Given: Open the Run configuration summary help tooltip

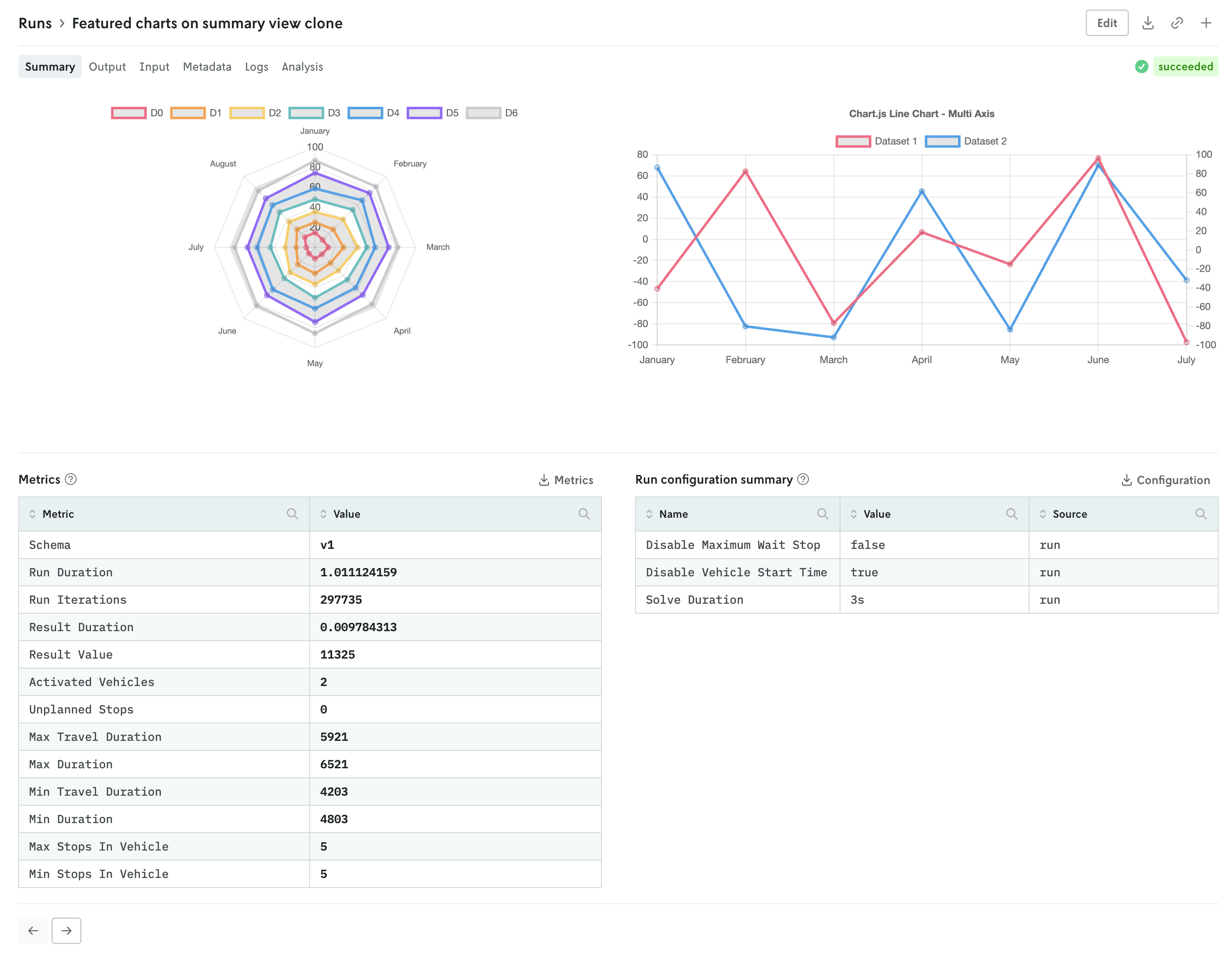Looking at the screenshot, I should point(803,480).
